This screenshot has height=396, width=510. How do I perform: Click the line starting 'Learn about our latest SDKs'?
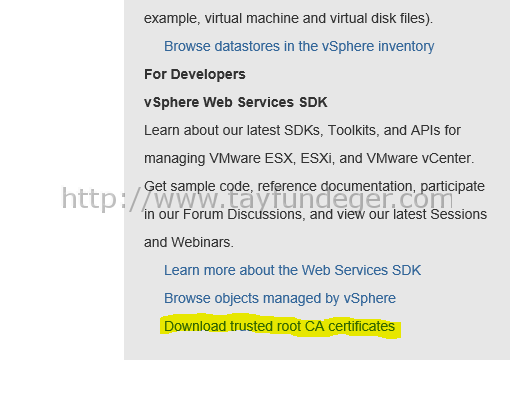click(302, 130)
